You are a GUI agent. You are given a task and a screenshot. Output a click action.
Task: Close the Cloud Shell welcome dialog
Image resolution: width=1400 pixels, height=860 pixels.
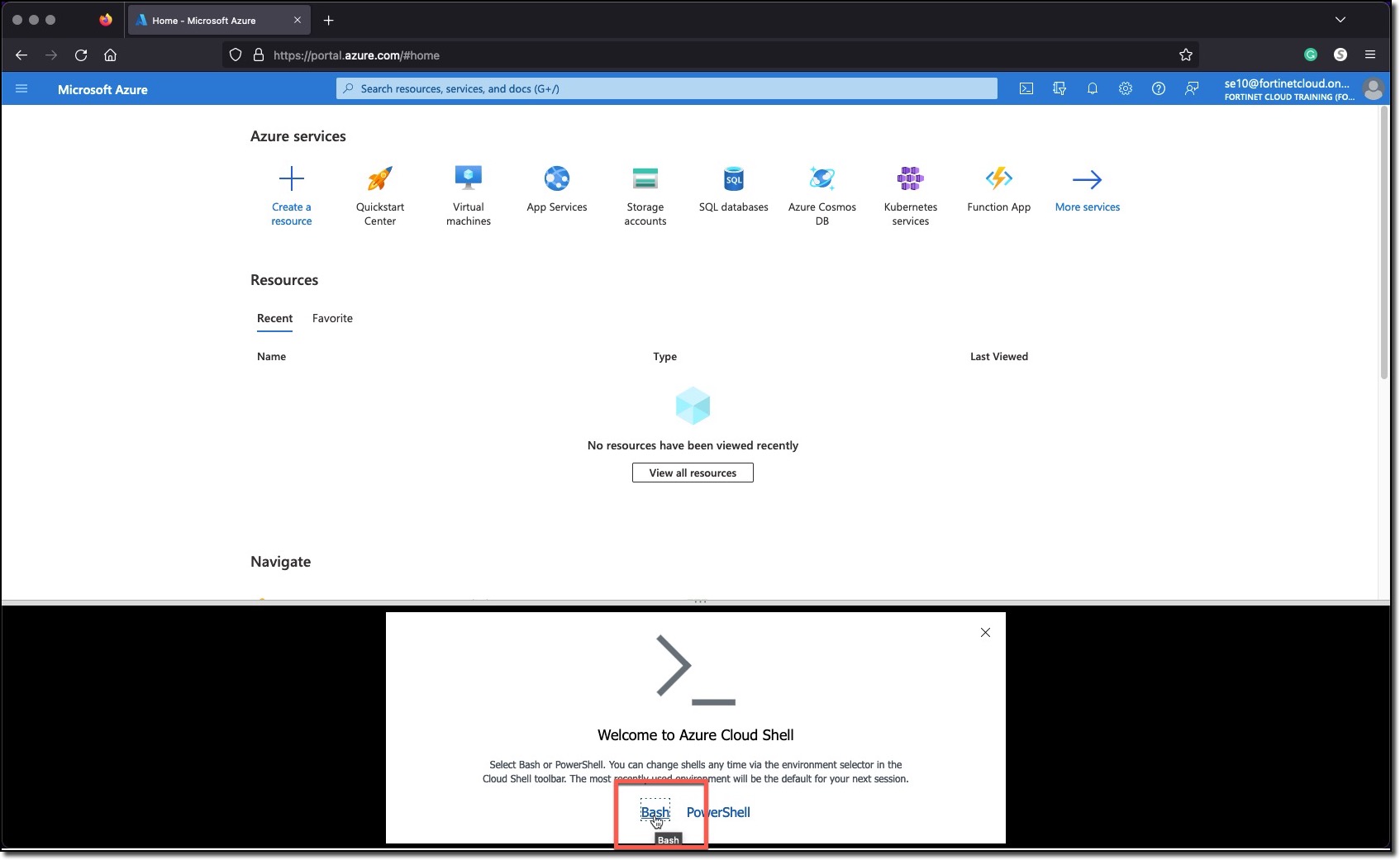[985, 633]
